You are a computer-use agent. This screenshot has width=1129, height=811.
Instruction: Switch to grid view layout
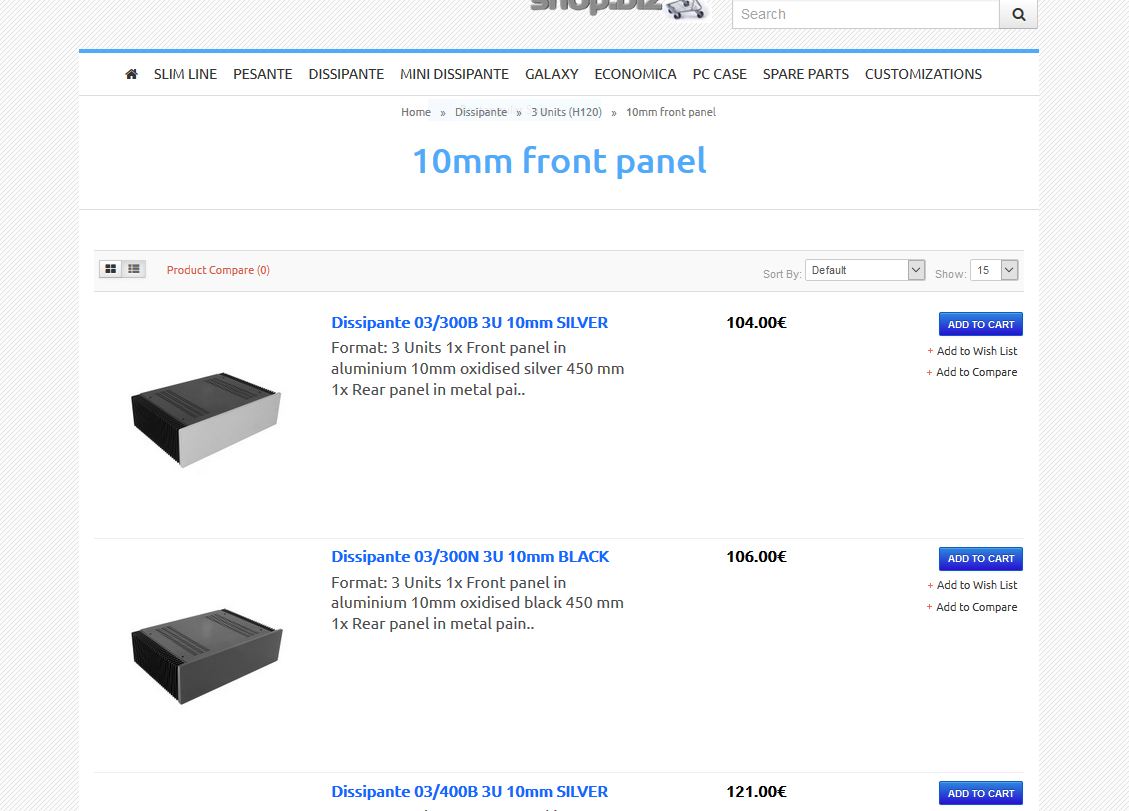(110, 269)
